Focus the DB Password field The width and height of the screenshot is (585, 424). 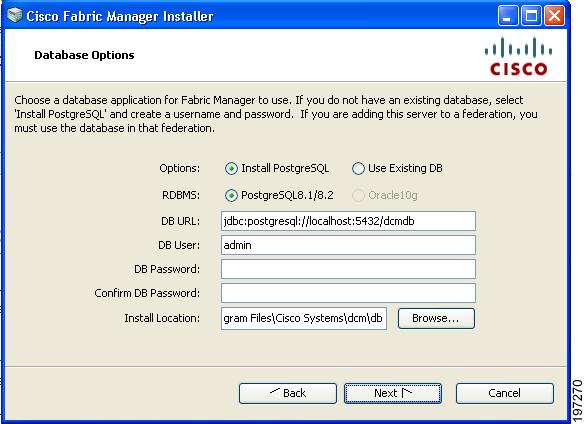(x=348, y=269)
